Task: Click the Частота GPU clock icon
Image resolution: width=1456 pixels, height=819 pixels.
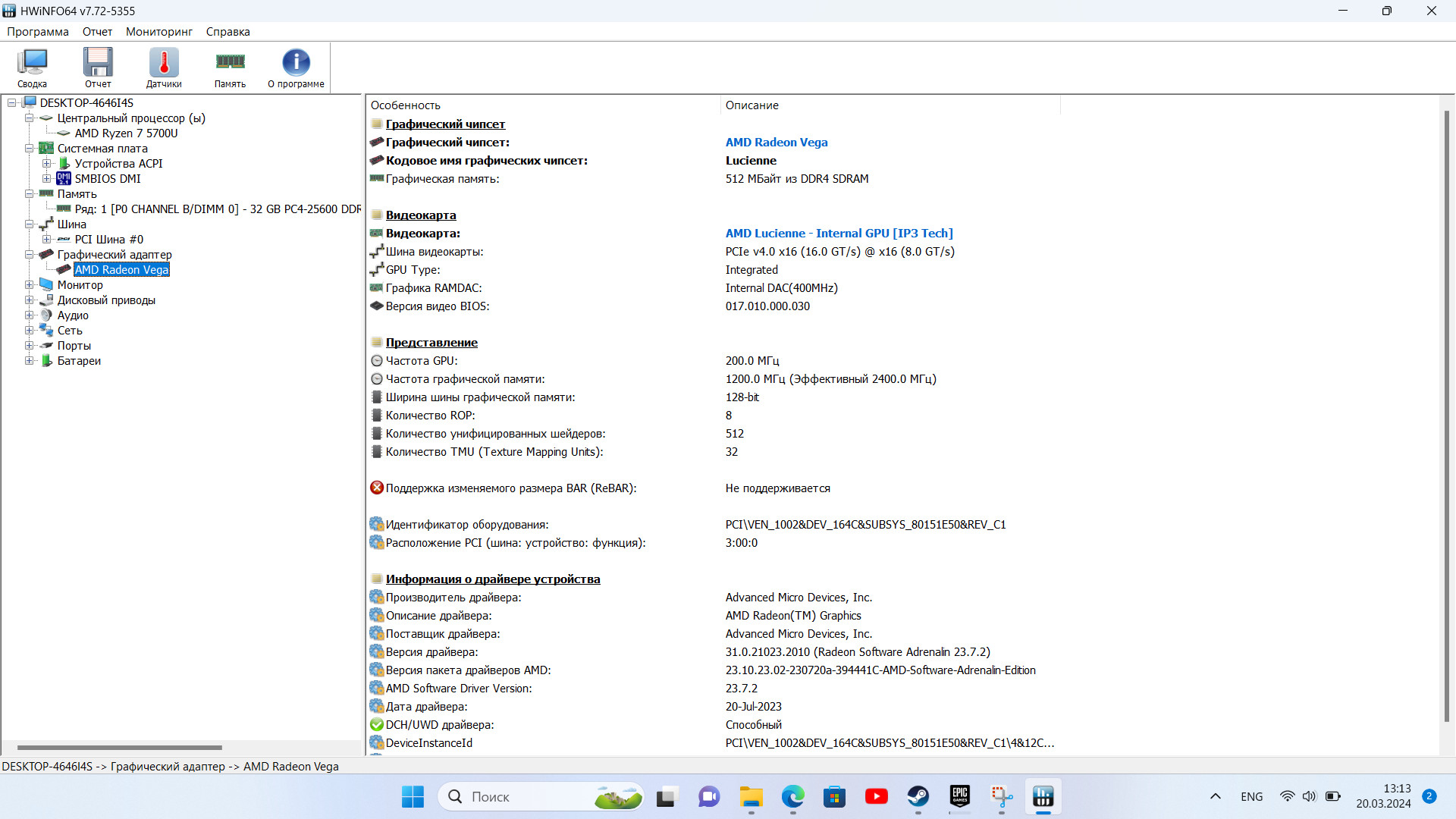Action: 377,361
